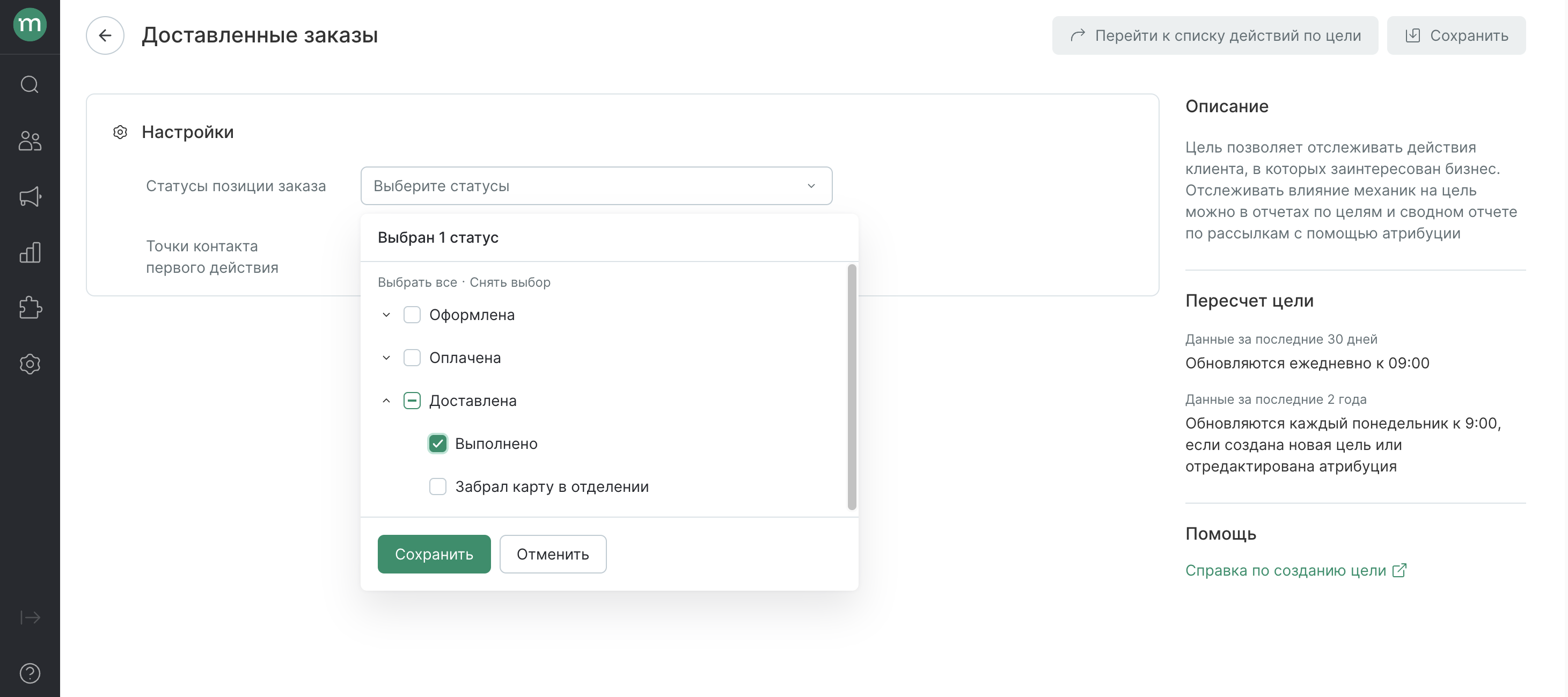The height and width of the screenshot is (697, 1568).
Task: Check the Оформлена checkbox
Action: (x=412, y=315)
